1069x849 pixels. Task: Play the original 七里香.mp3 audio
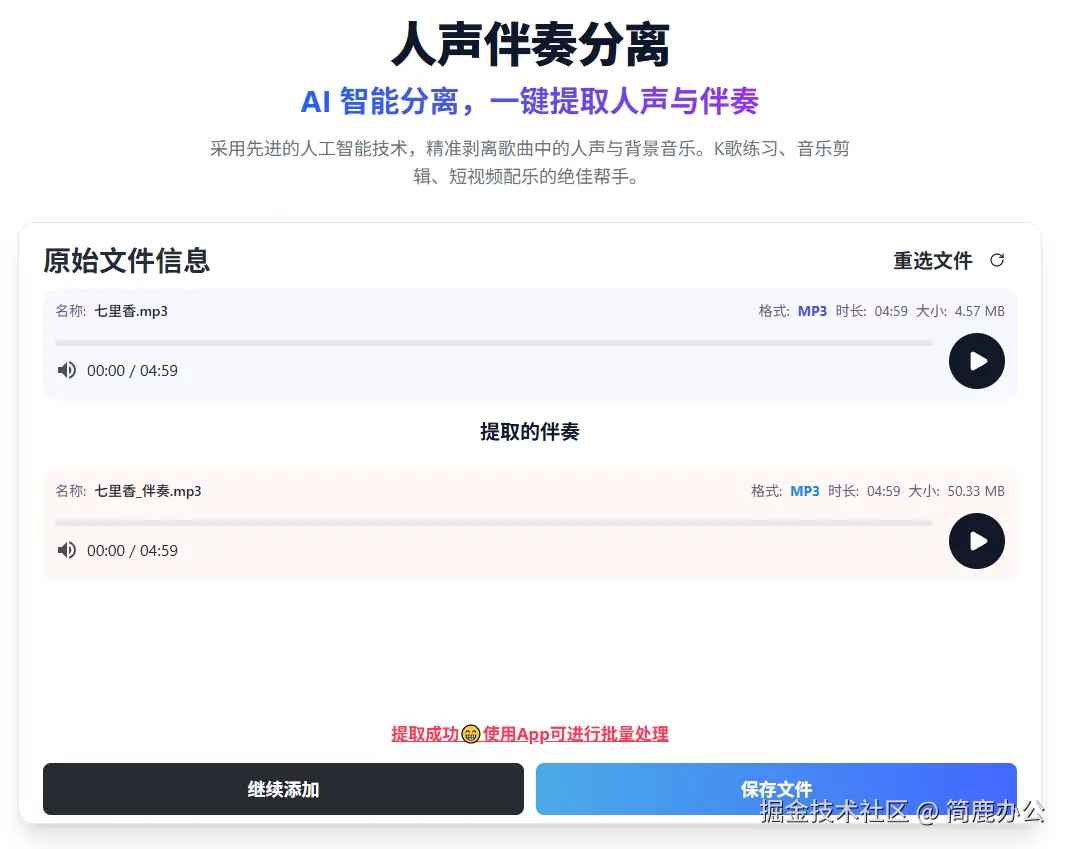coord(976,361)
